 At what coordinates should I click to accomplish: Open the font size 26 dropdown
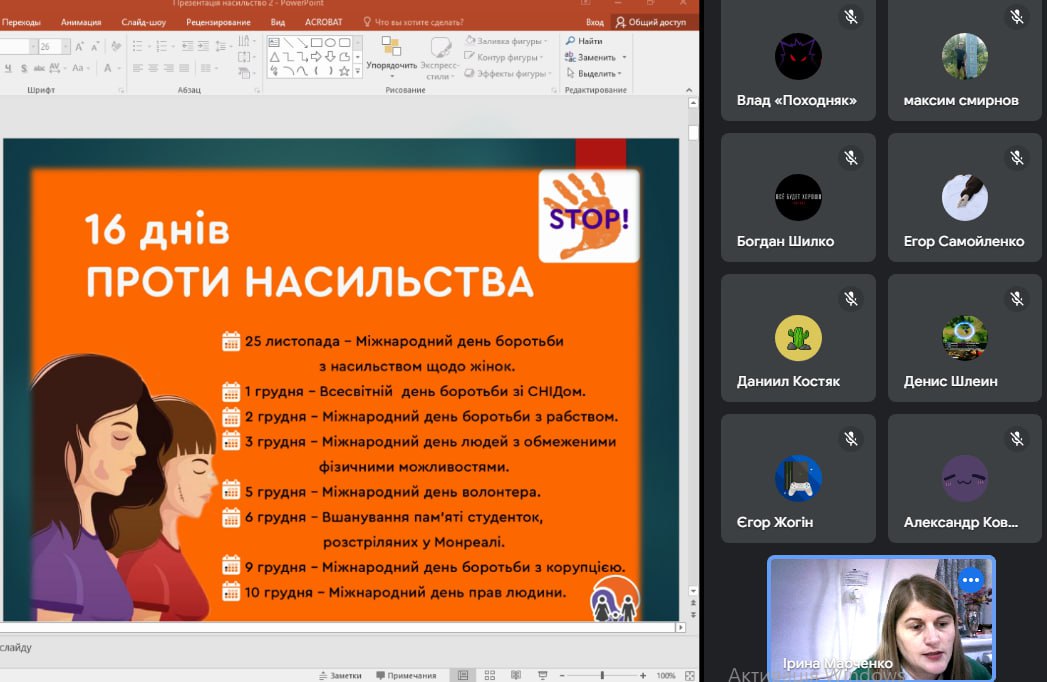point(65,46)
